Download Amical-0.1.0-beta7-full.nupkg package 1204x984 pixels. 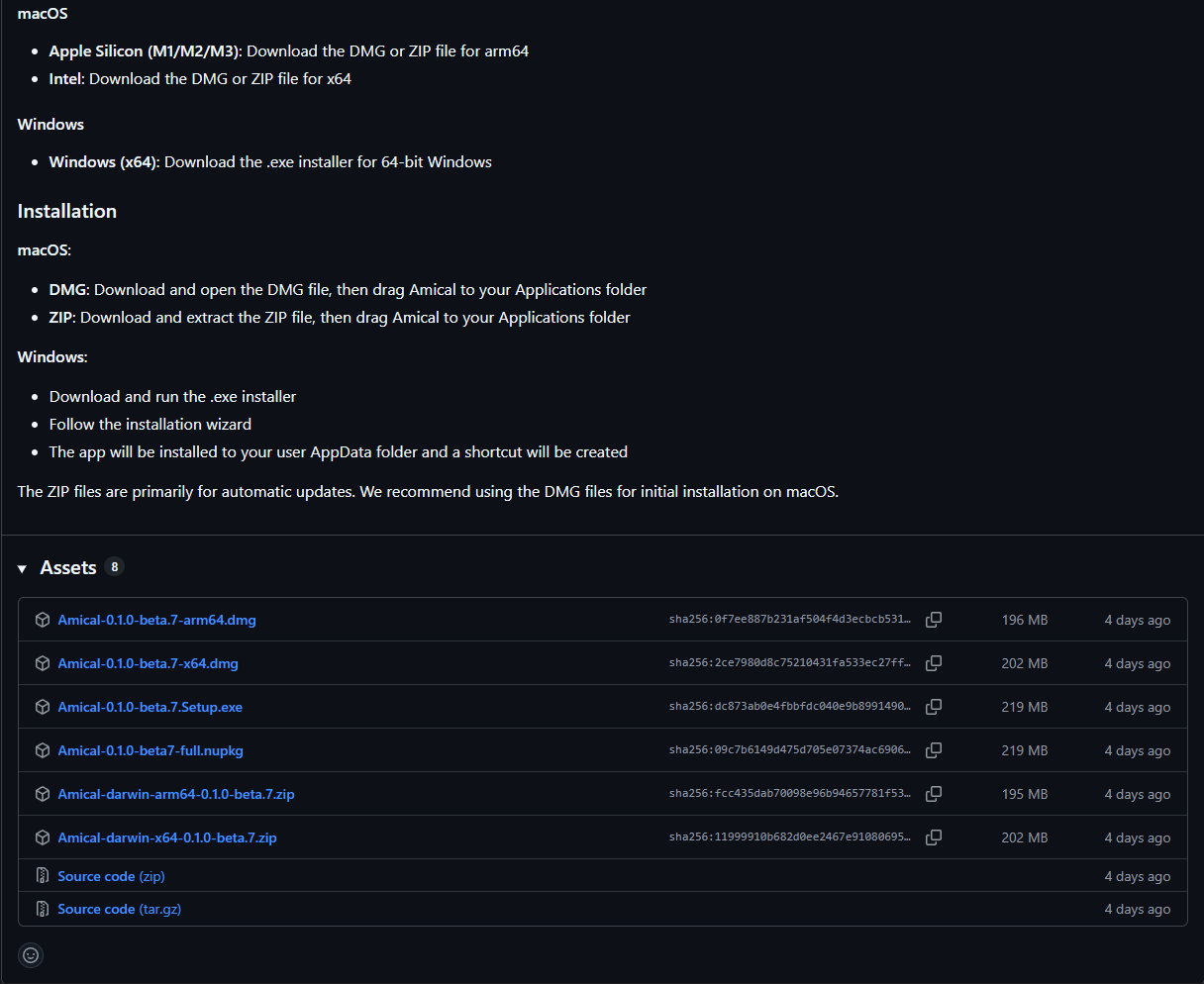[x=150, y=750]
